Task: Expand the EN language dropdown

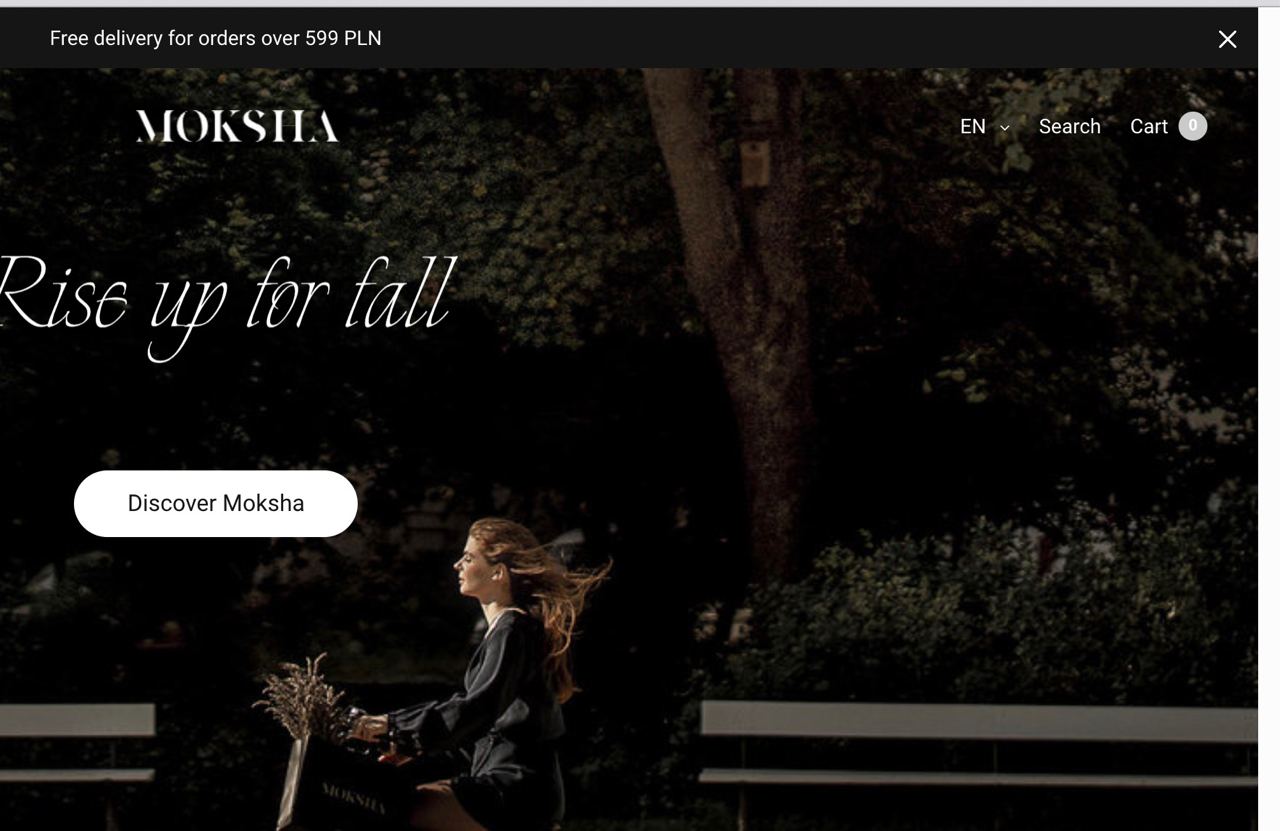Action: [x=985, y=127]
